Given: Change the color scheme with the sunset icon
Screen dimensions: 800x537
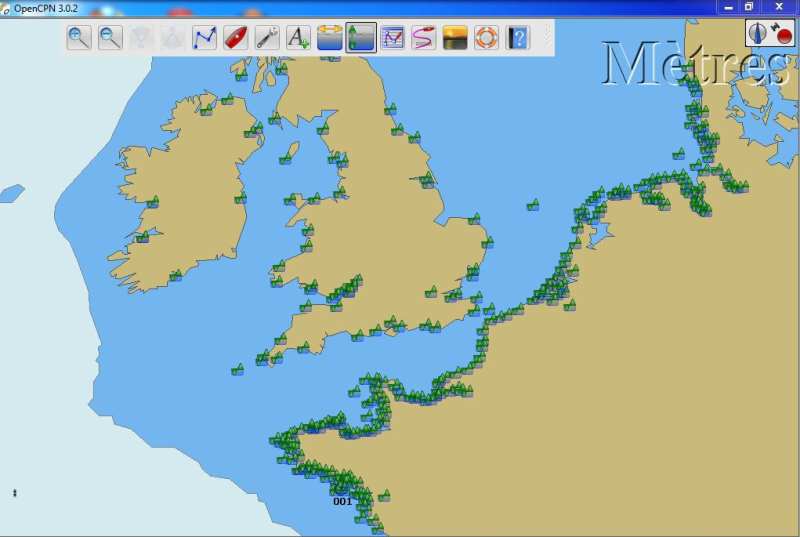Looking at the screenshot, I should 455,37.
